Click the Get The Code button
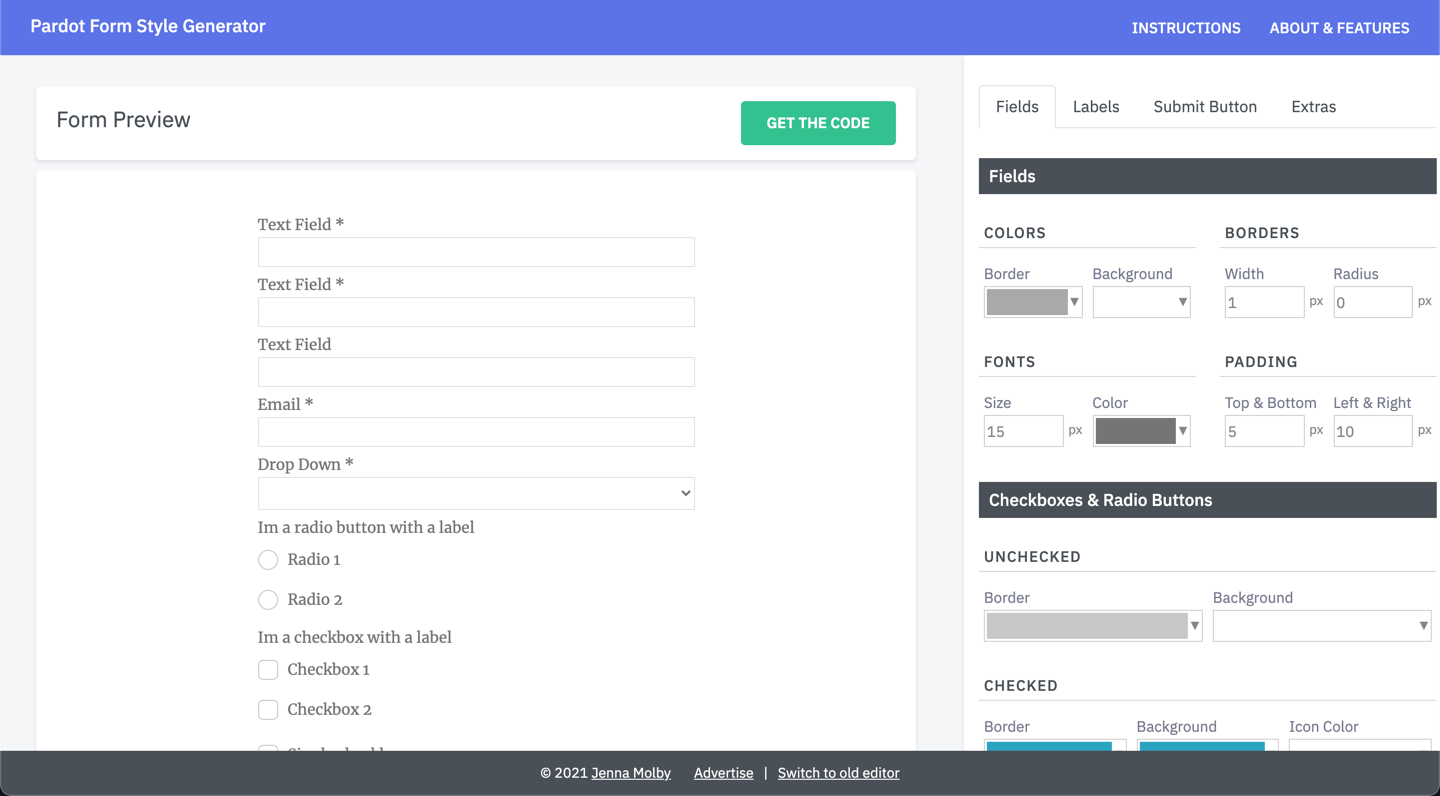Screen dimensions: 1440x796 pyautogui.click(x=817, y=123)
